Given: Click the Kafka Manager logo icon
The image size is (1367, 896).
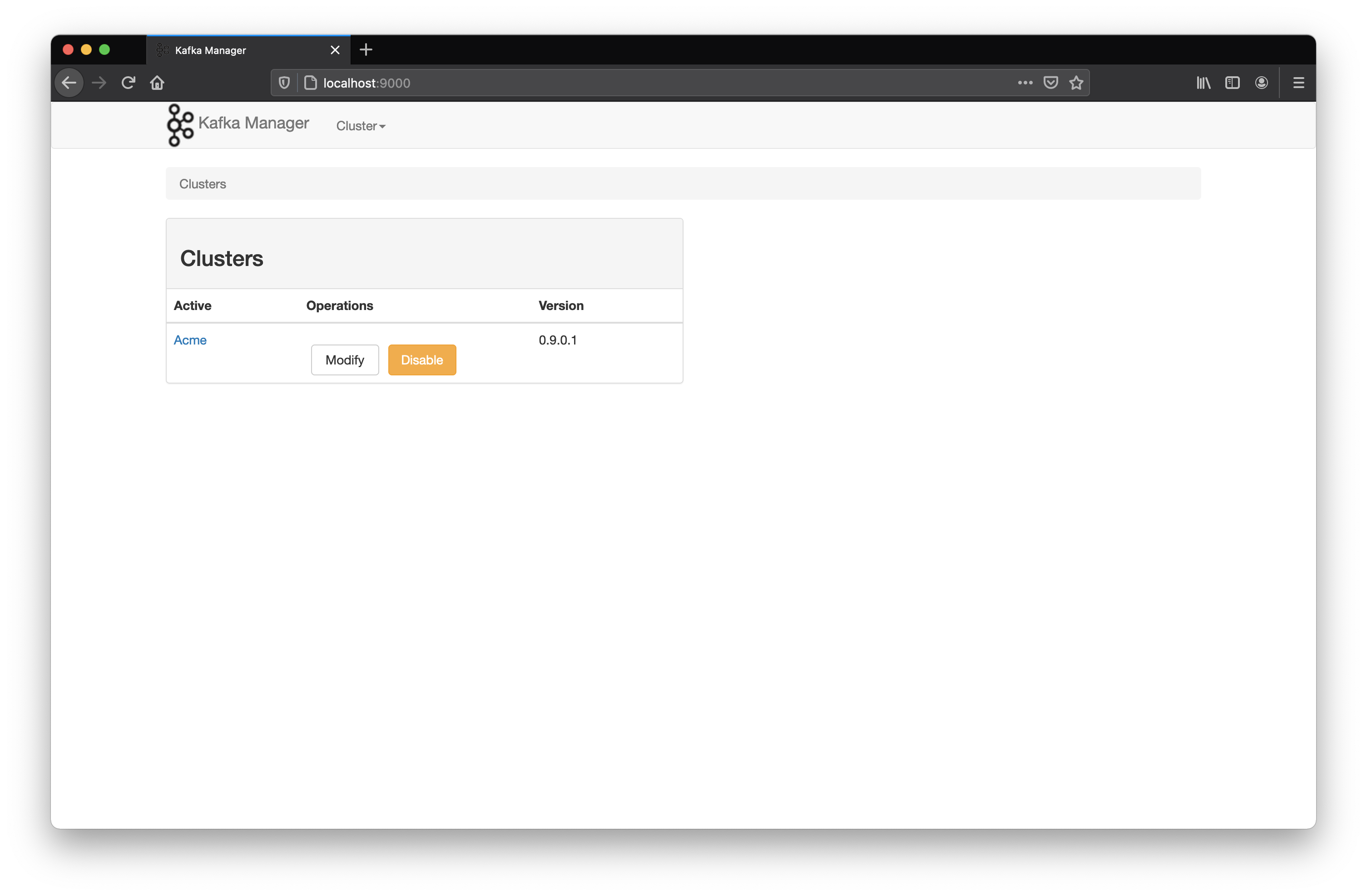Looking at the screenshot, I should tap(180, 125).
